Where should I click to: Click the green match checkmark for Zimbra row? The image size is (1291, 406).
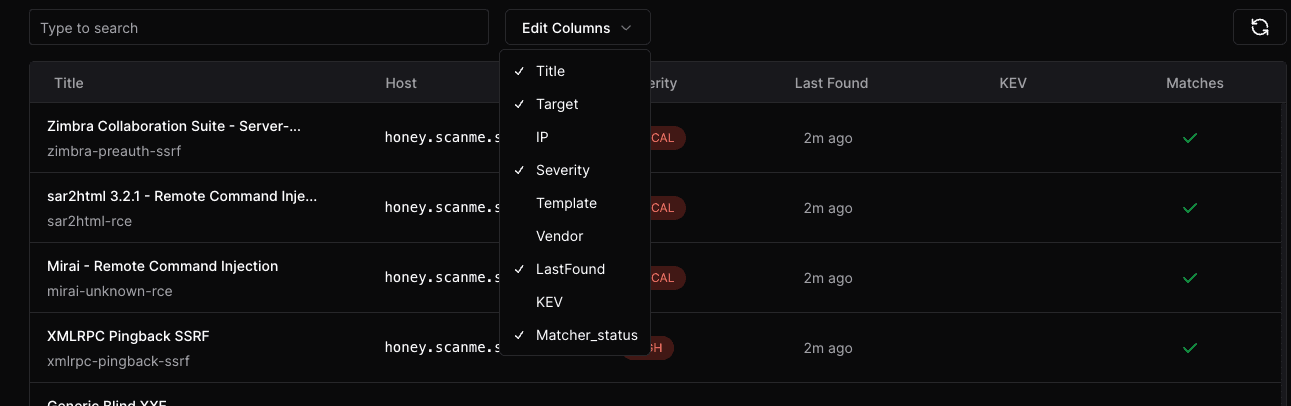click(1190, 138)
